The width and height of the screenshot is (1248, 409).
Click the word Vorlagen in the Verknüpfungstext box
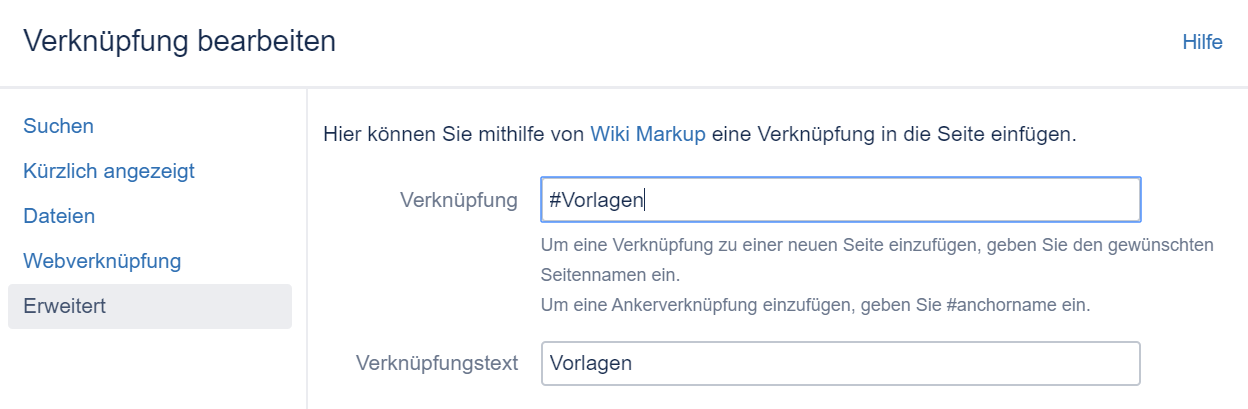(590, 363)
